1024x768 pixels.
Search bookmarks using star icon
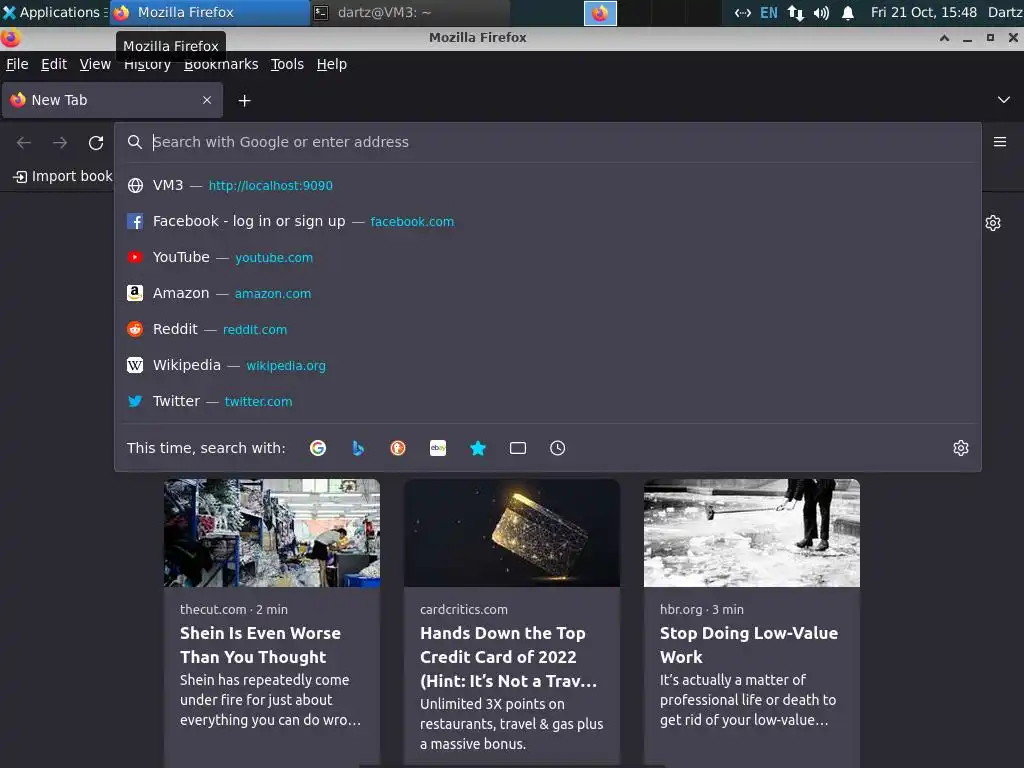click(x=478, y=448)
